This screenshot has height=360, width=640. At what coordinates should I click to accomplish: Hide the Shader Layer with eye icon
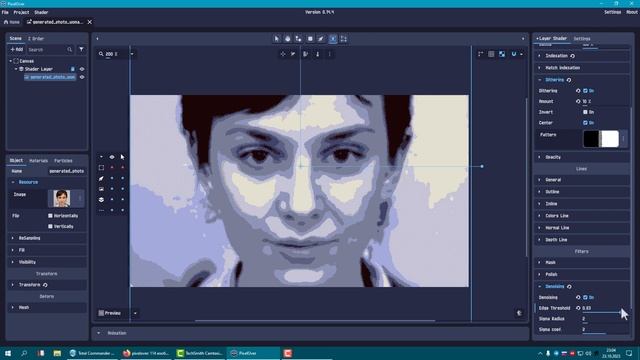[x=82, y=69]
